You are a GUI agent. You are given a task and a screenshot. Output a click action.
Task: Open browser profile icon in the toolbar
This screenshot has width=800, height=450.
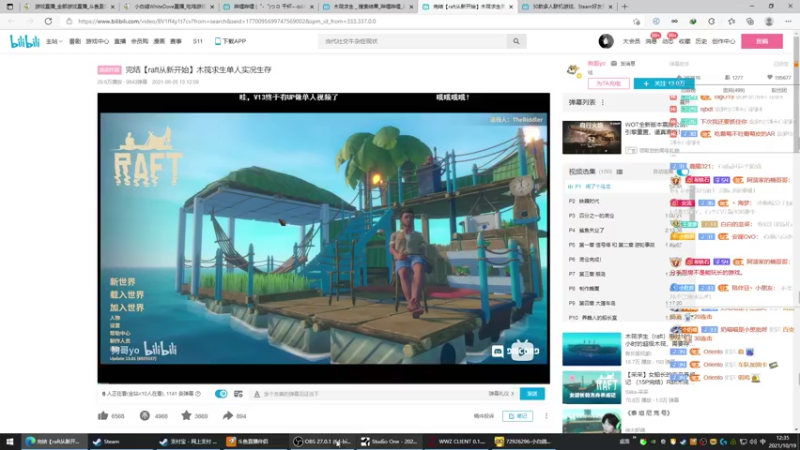pyautogui.click(x=769, y=21)
